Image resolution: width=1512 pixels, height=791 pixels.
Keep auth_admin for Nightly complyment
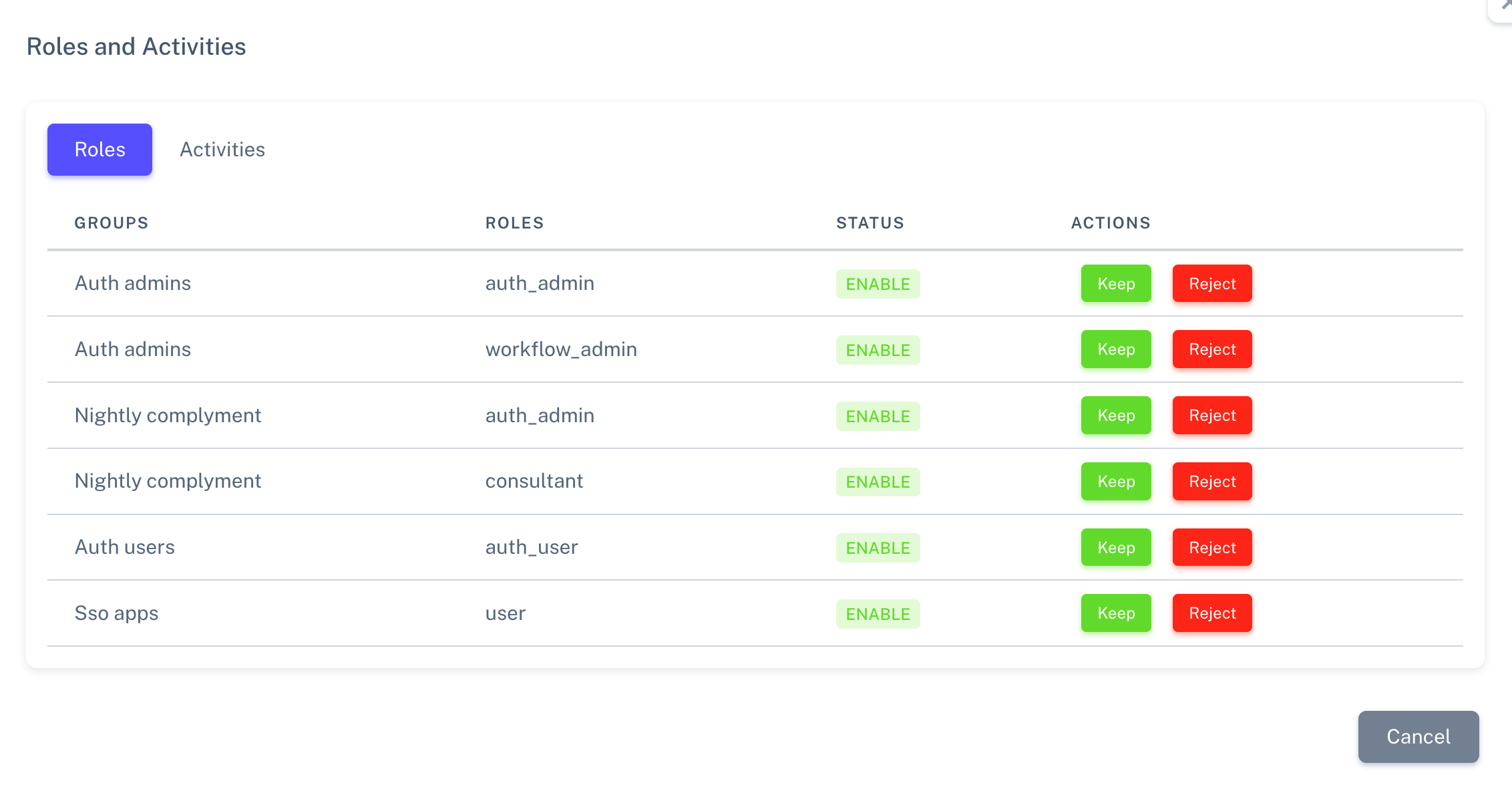pyautogui.click(x=1116, y=416)
